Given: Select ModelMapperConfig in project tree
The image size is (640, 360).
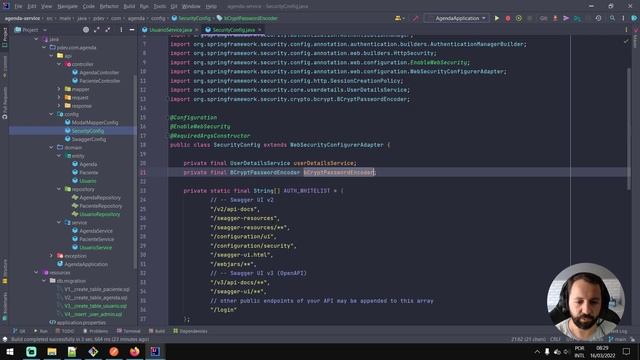Looking at the screenshot, I should pos(95,122).
